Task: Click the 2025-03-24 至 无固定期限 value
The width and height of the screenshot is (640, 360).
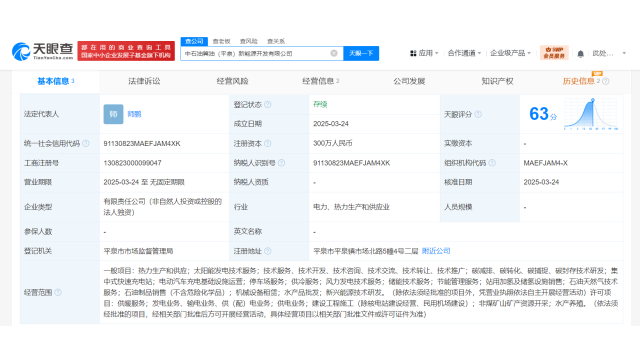Action: pyautogui.click(x=144, y=182)
